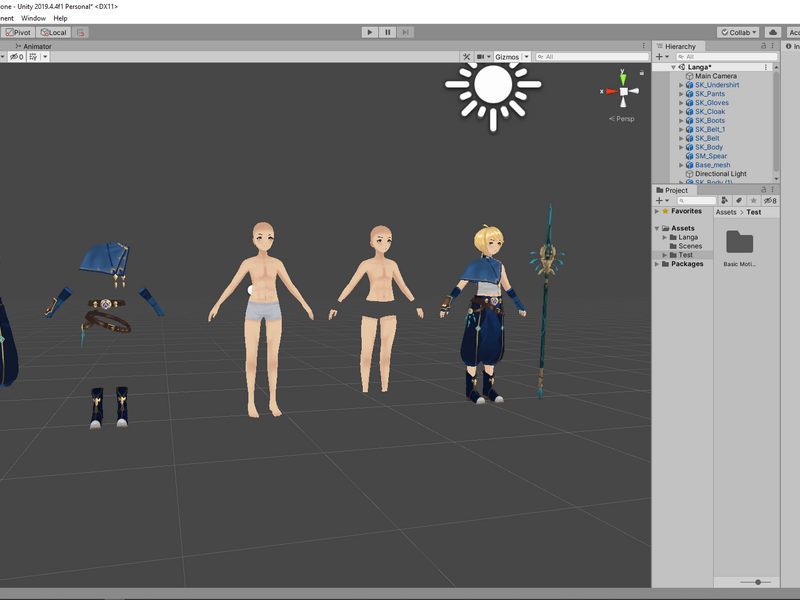Click the Scene view search field
Image resolution: width=800 pixels, height=600 pixels.
coord(592,57)
